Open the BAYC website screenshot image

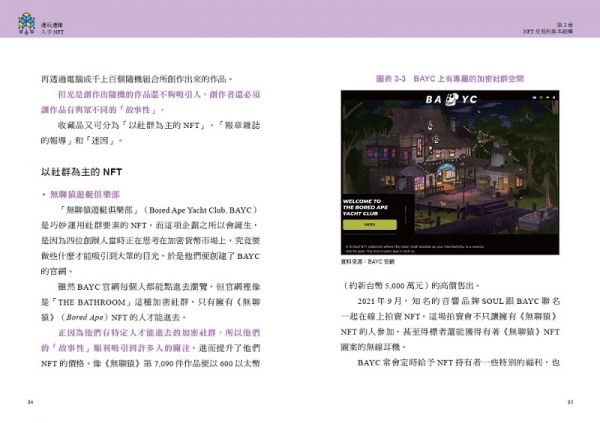point(450,173)
